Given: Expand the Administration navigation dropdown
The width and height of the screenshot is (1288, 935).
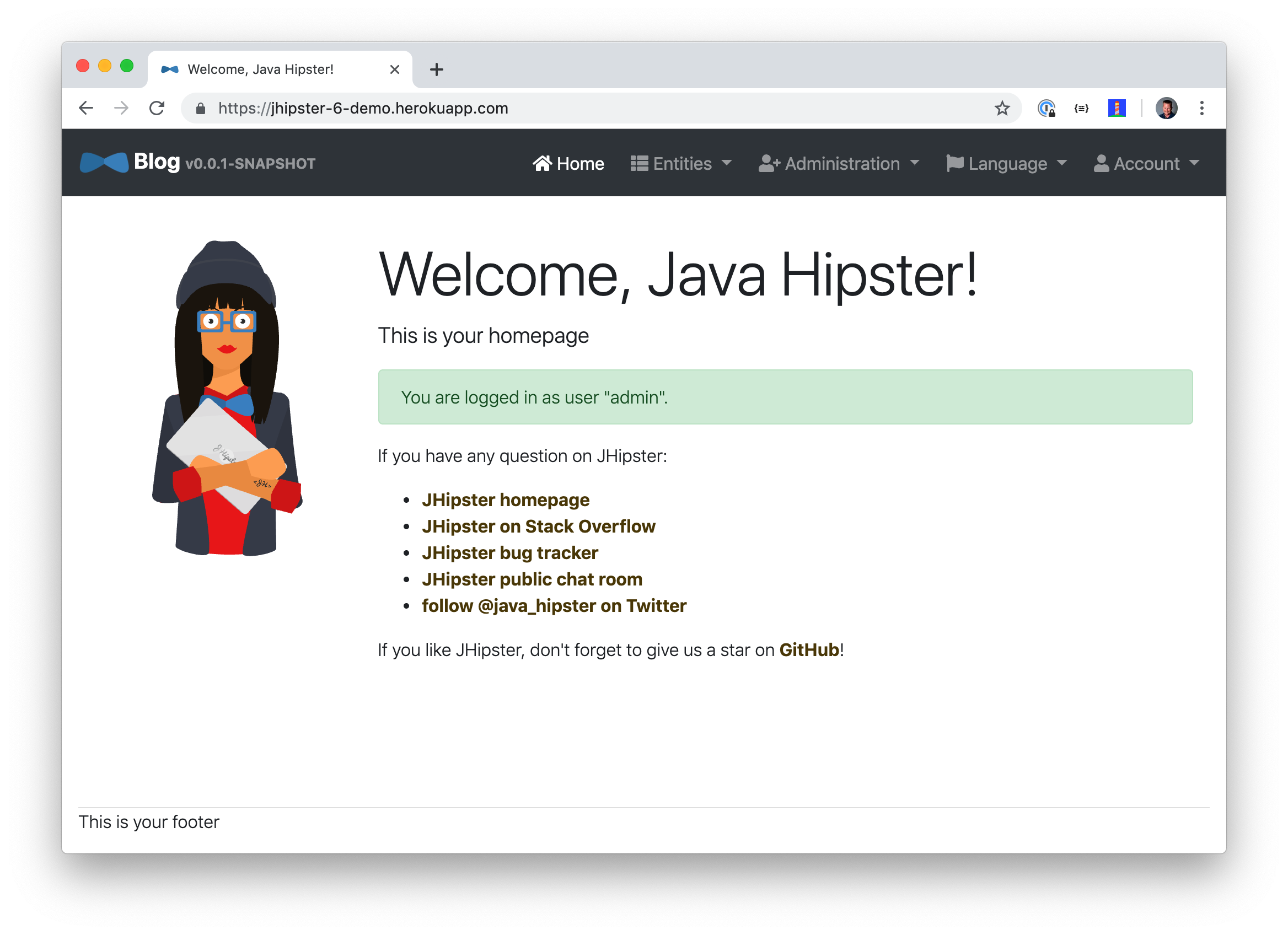Looking at the screenshot, I should [x=841, y=164].
